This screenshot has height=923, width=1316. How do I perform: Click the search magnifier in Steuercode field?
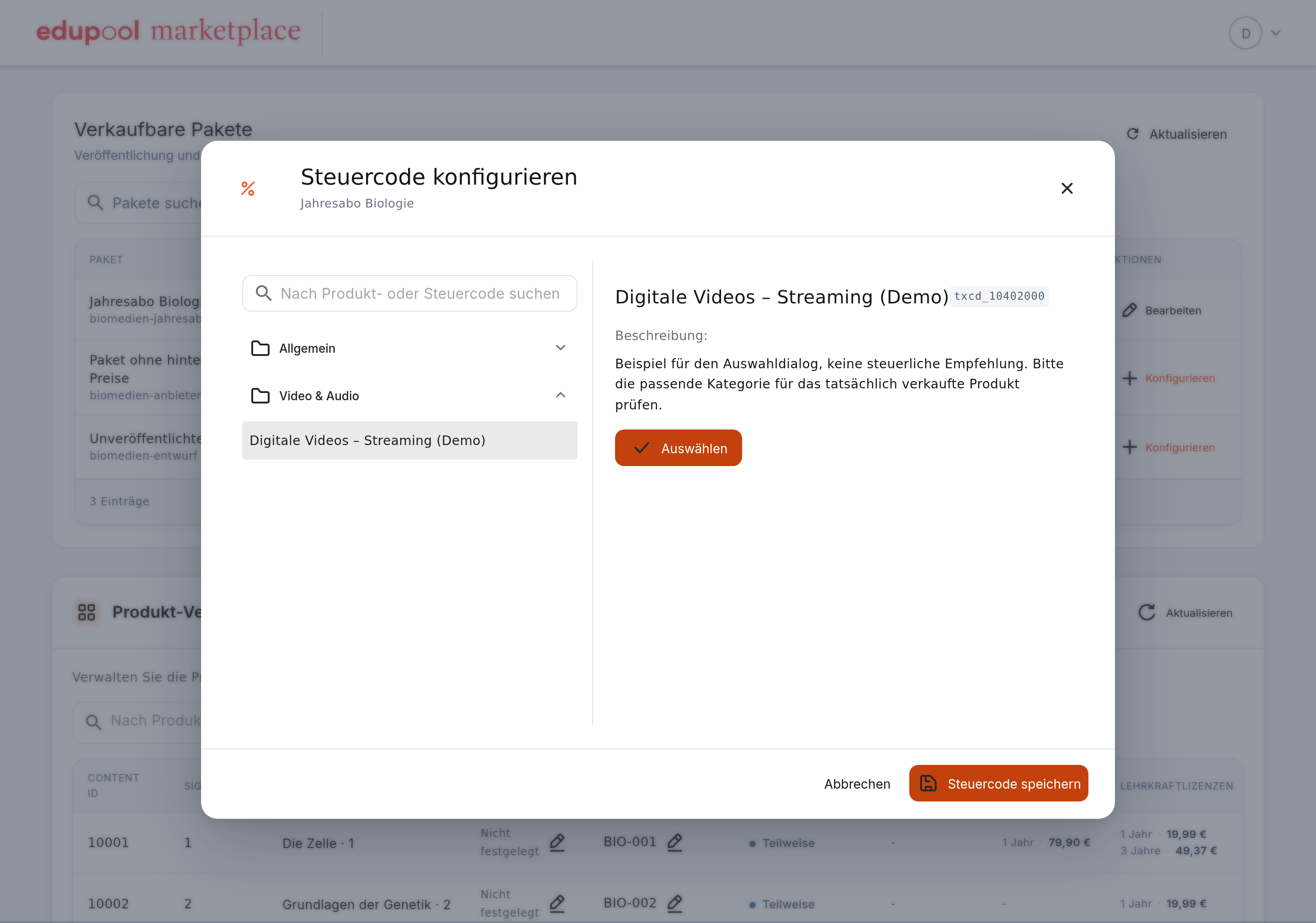coord(263,293)
